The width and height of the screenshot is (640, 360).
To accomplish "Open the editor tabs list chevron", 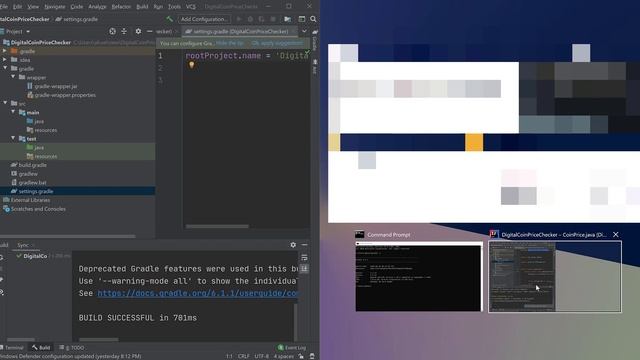I will (x=304, y=31).
